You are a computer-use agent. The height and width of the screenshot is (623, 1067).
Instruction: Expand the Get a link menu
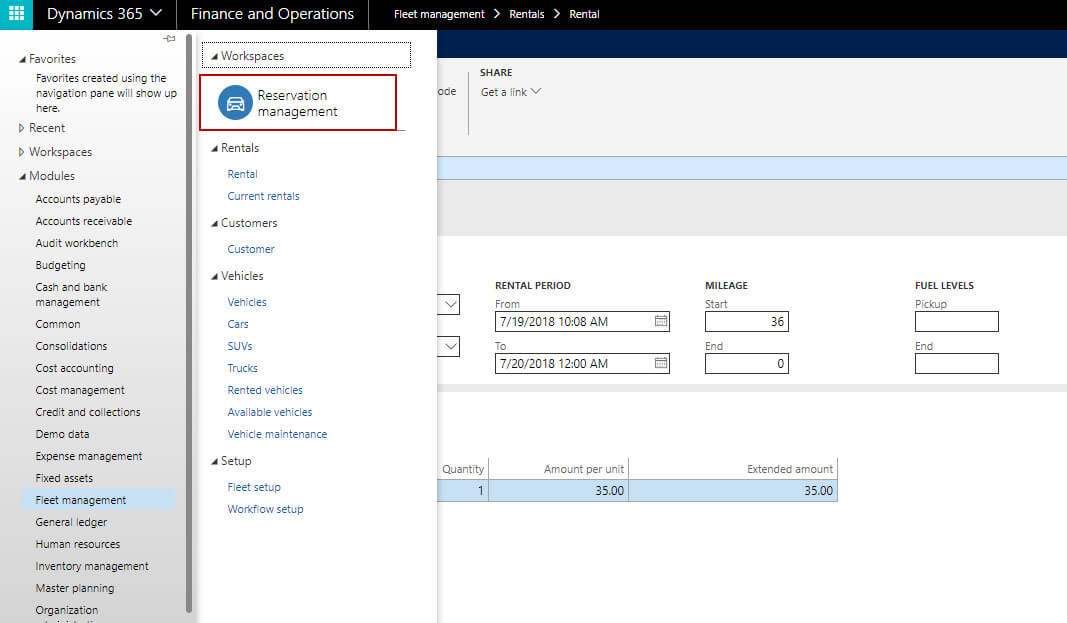point(511,92)
